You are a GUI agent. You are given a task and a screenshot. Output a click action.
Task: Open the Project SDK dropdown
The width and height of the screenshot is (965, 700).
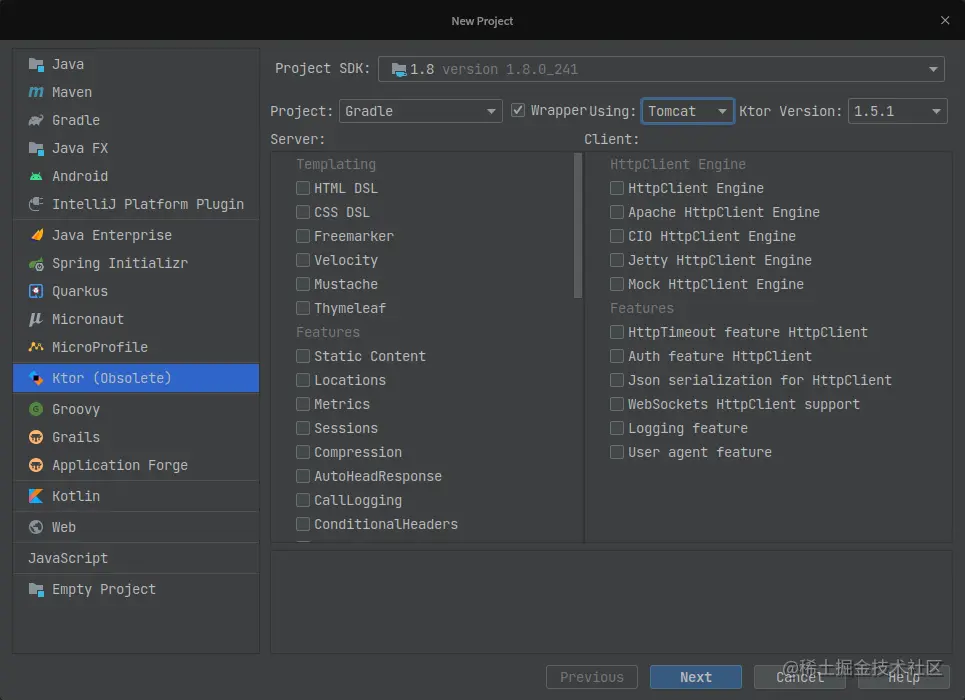coord(661,69)
